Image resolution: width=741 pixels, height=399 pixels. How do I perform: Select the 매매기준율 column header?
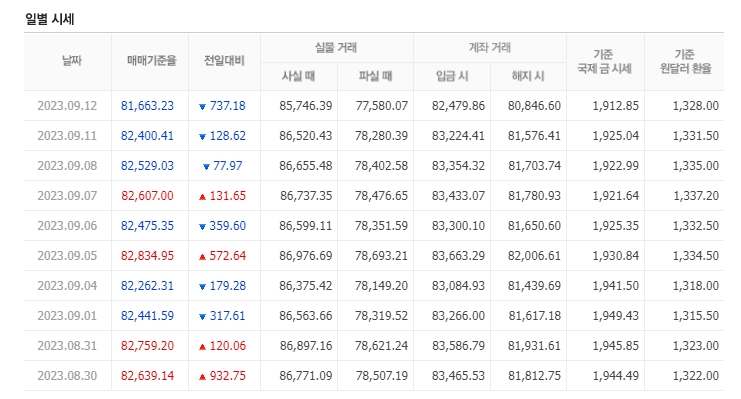coord(151,61)
